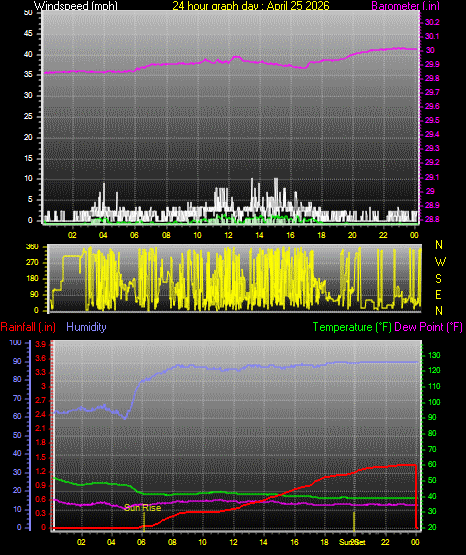
Task: Click the 28.8 barometer axis value
Action: click(432, 219)
